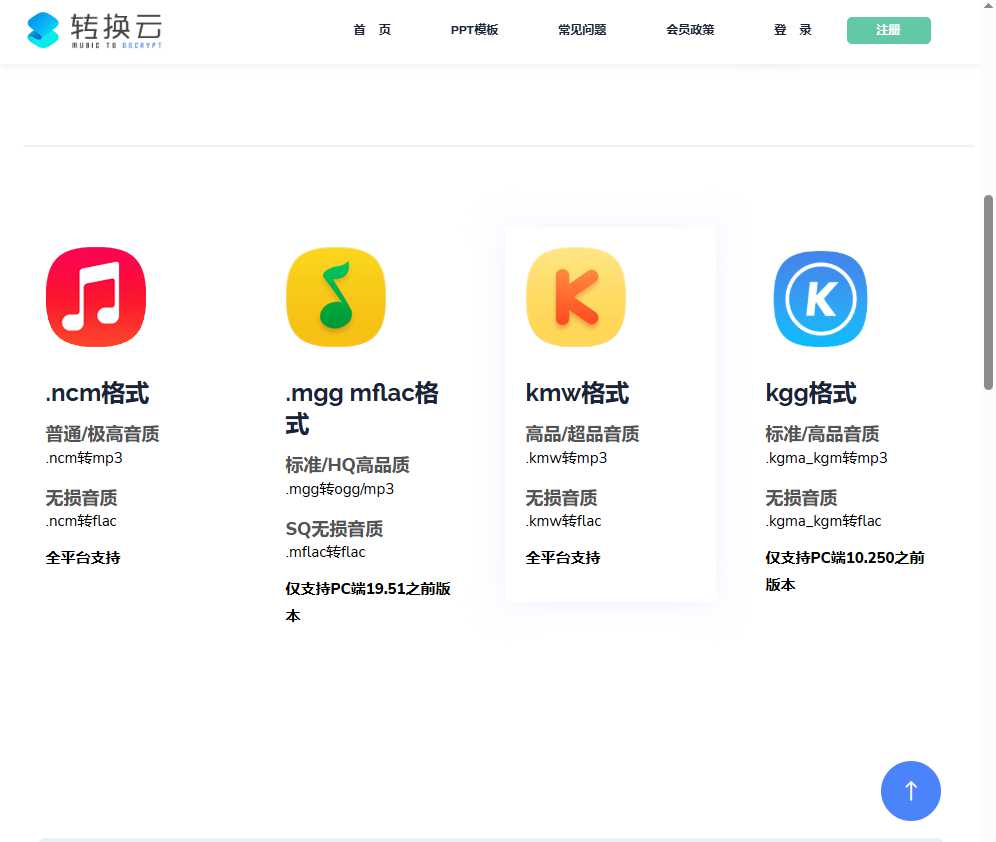Click the NetEase Cloud Music .ncm format icon
This screenshot has height=842, width=996.
point(95,296)
